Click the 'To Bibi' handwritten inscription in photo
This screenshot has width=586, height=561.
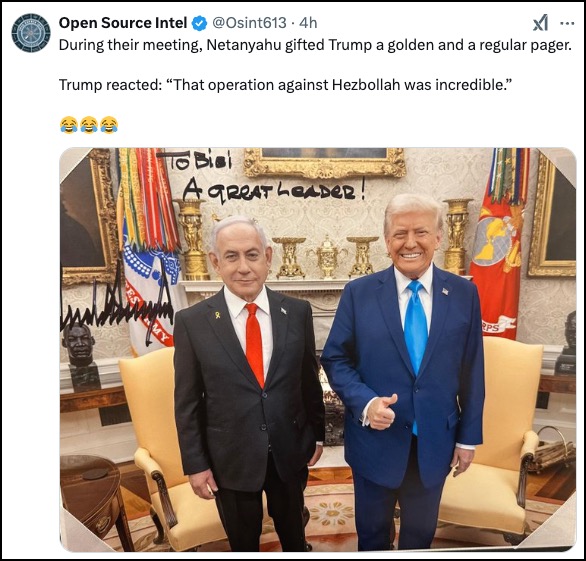[x=195, y=161]
